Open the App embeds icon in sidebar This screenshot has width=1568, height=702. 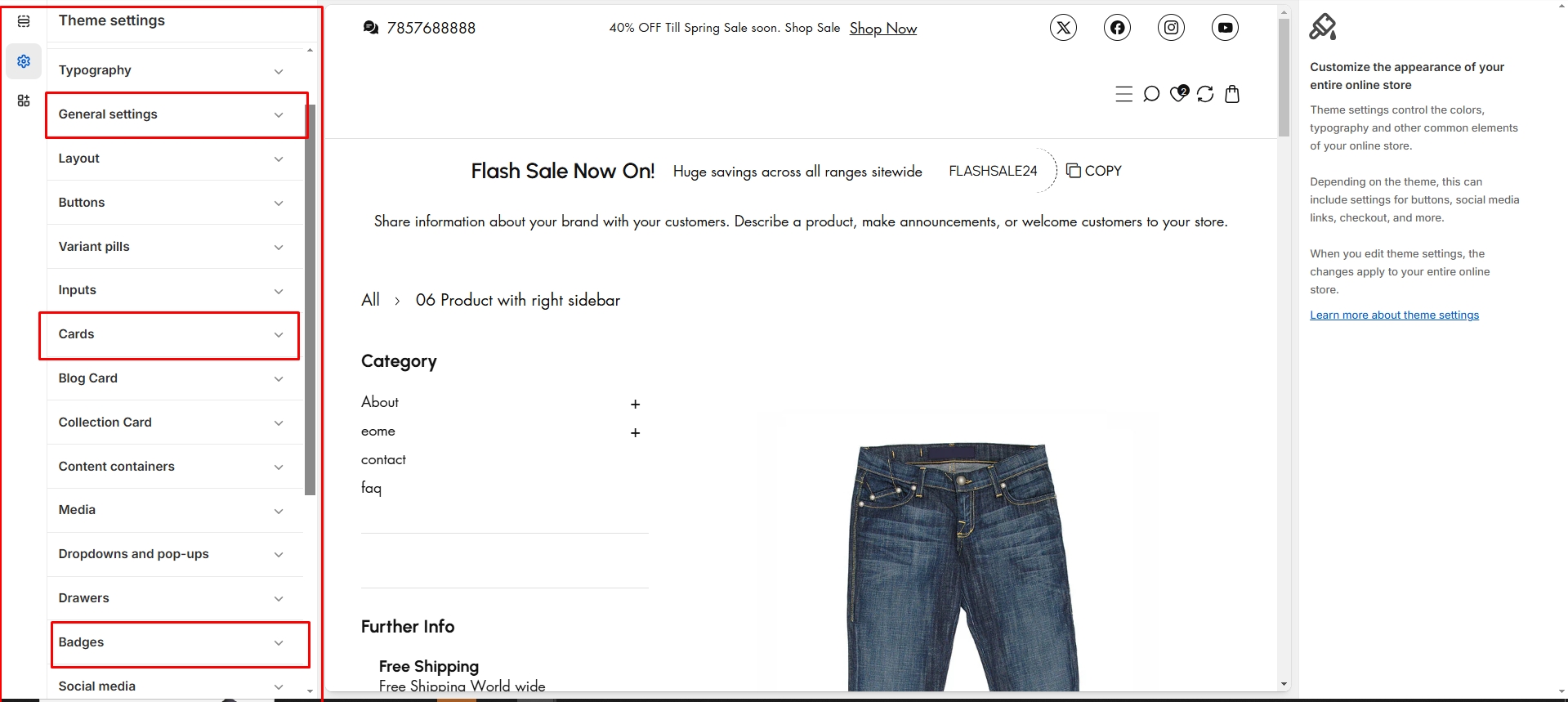tap(24, 101)
